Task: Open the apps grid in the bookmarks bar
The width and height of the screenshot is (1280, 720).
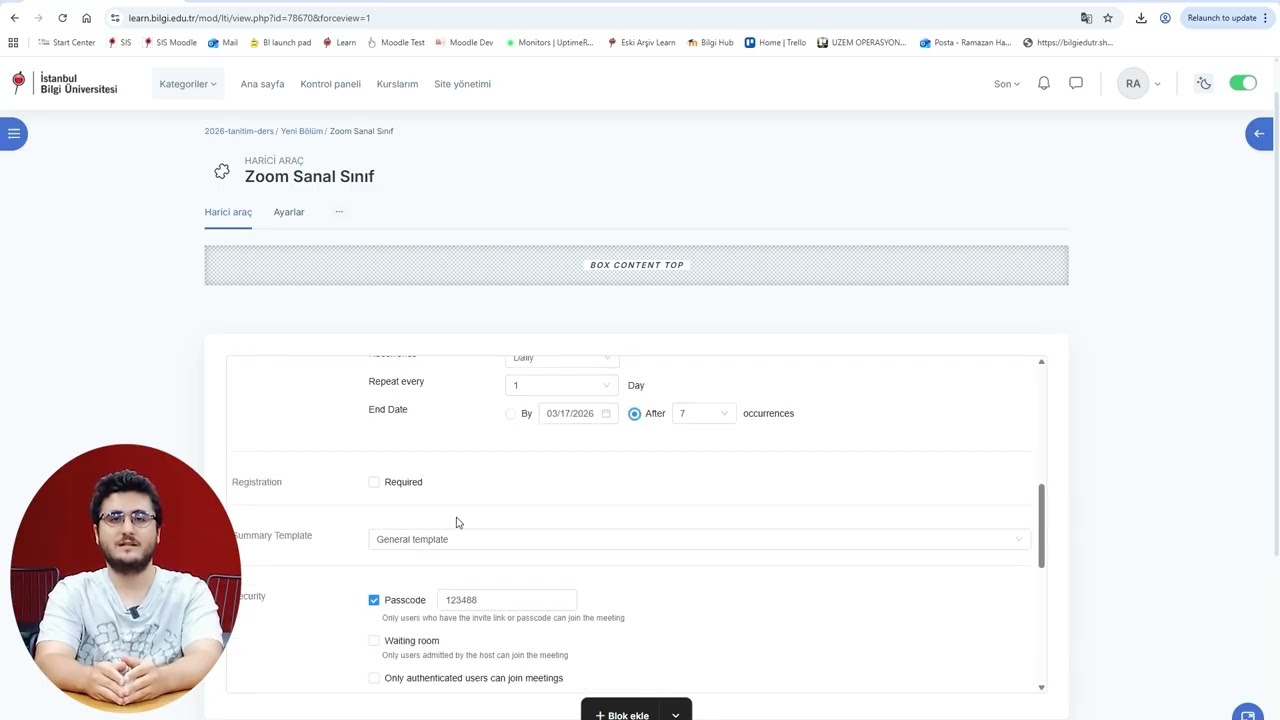Action: 13,43
